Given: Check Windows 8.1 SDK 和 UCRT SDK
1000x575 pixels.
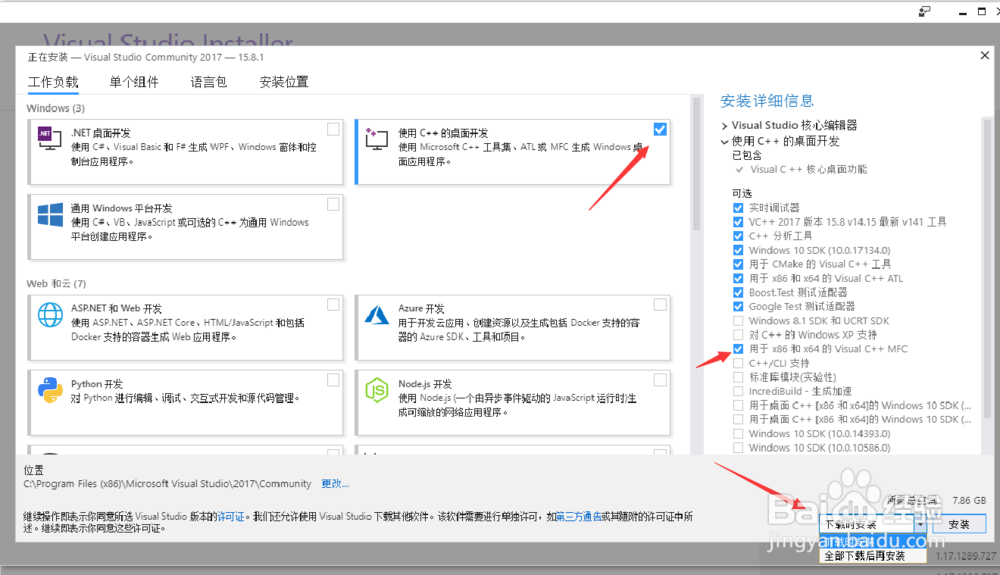Looking at the screenshot, I should (738, 321).
